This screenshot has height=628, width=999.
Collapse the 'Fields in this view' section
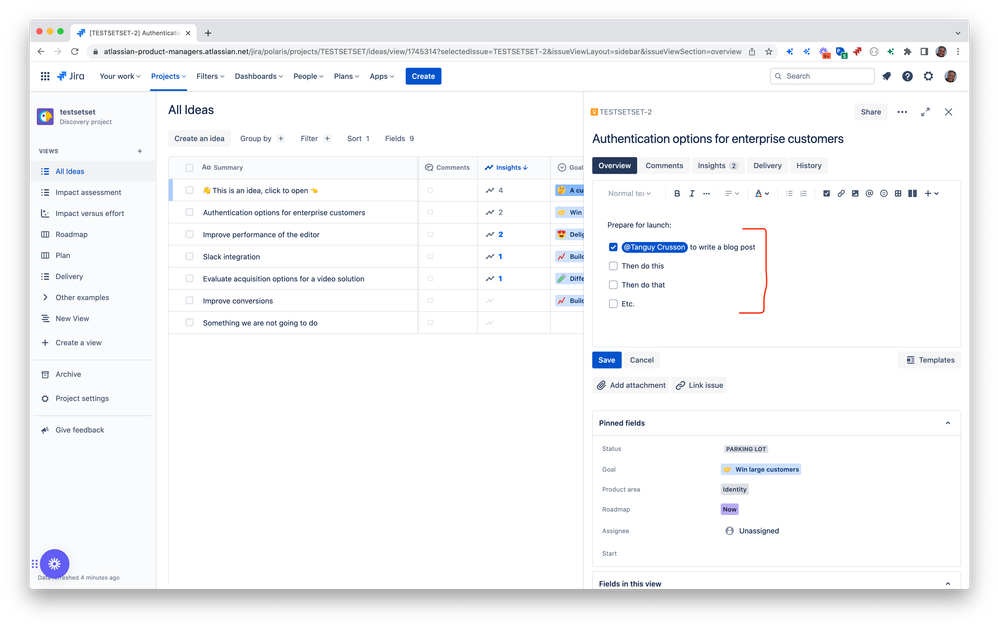tap(947, 583)
